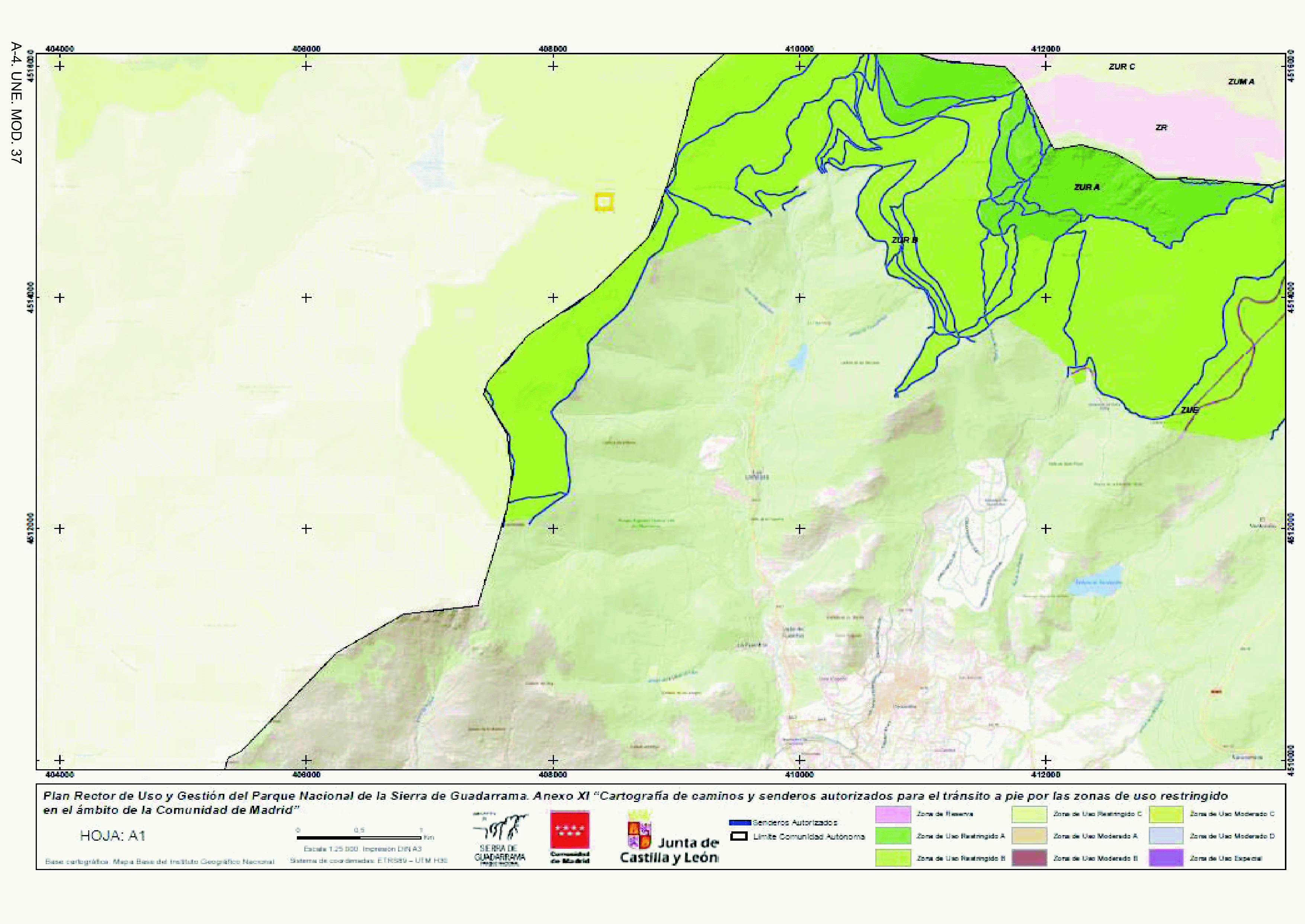
Task: Click the ZR label in the pink zone
Action: coord(1161,128)
